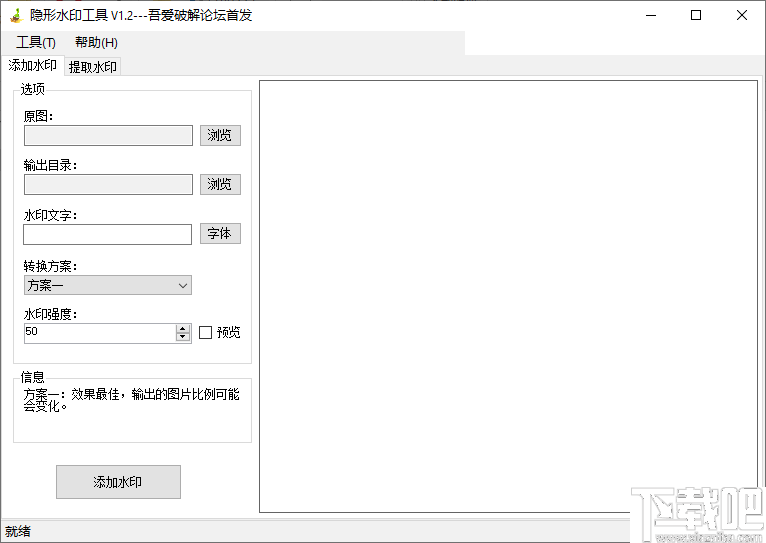Switch to the 添加水印 tab
The width and height of the screenshot is (766, 543).
32,65
